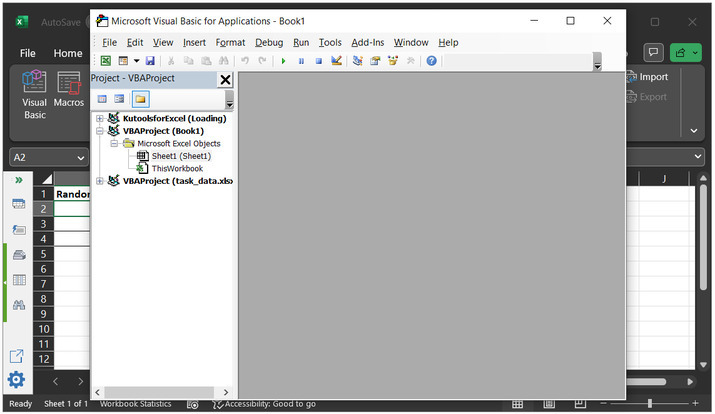715x414 pixels.
Task: Collapse Excel ribbon with chevron
Action: pyautogui.click(x=694, y=131)
